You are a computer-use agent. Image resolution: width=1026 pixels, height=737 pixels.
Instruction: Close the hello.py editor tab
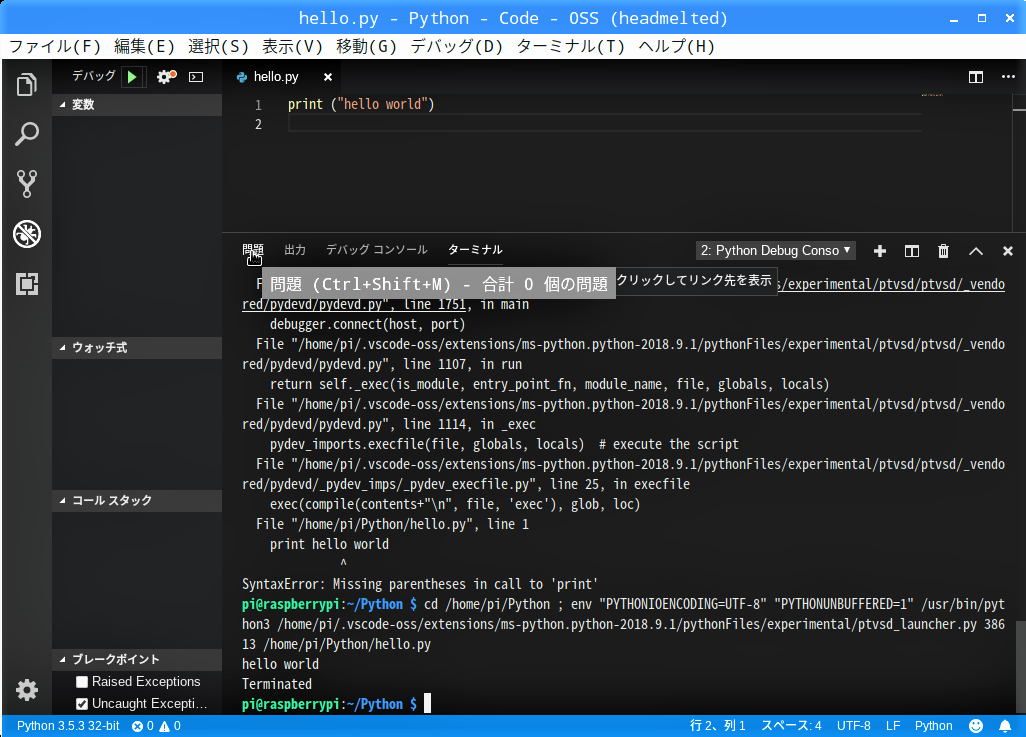tap(328, 77)
